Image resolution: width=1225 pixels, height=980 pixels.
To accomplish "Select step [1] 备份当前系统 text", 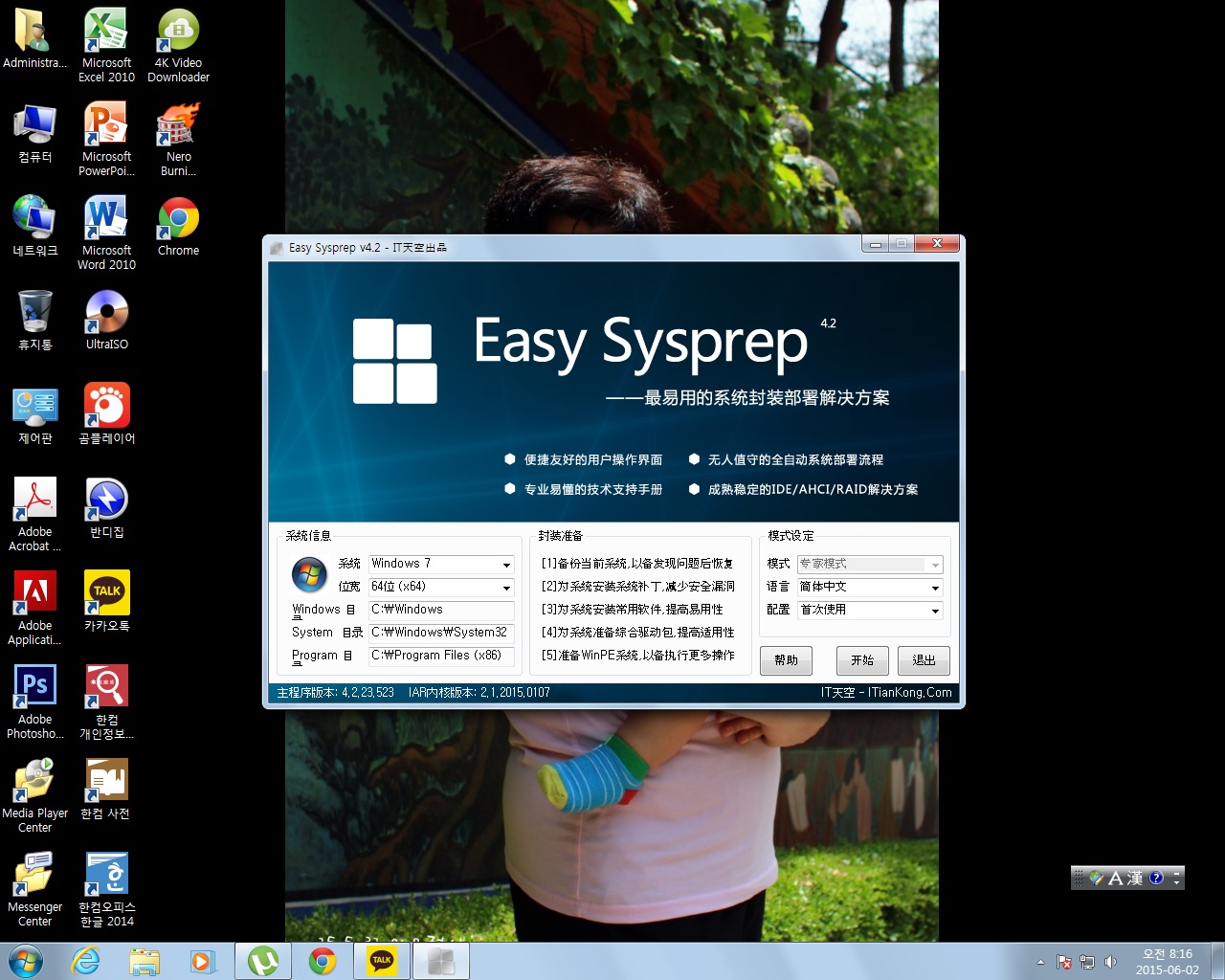I will pos(637,564).
